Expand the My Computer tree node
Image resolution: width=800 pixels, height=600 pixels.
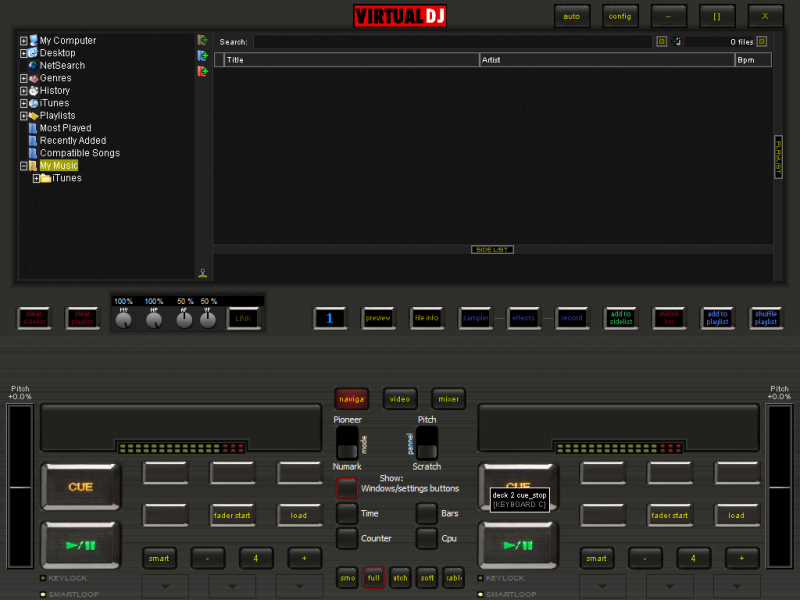(x=23, y=40)
